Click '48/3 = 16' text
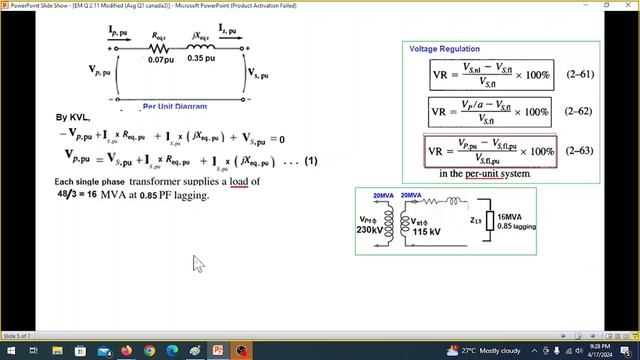The width and height of the screenshot is (640, 360). pyautogui.click(x=77, y=194)
